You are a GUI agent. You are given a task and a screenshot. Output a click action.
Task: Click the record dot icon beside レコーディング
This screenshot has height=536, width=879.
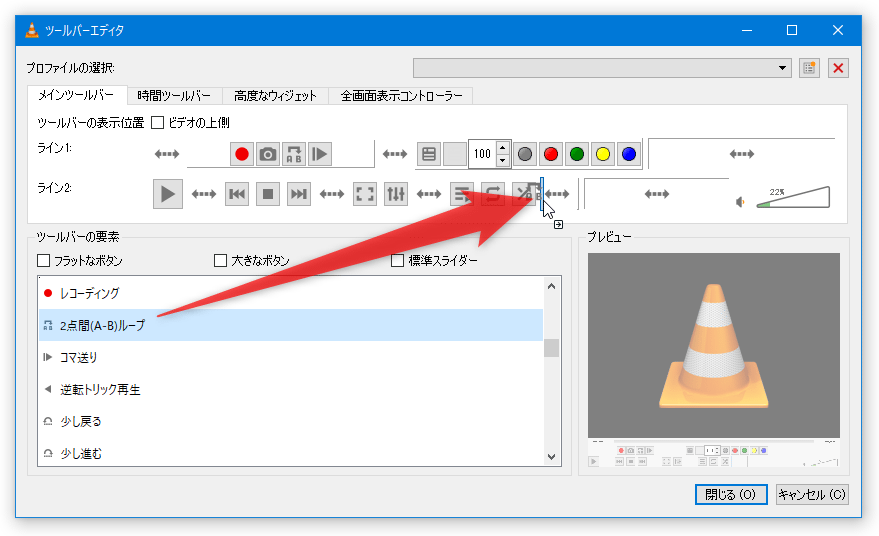[48, 293]
